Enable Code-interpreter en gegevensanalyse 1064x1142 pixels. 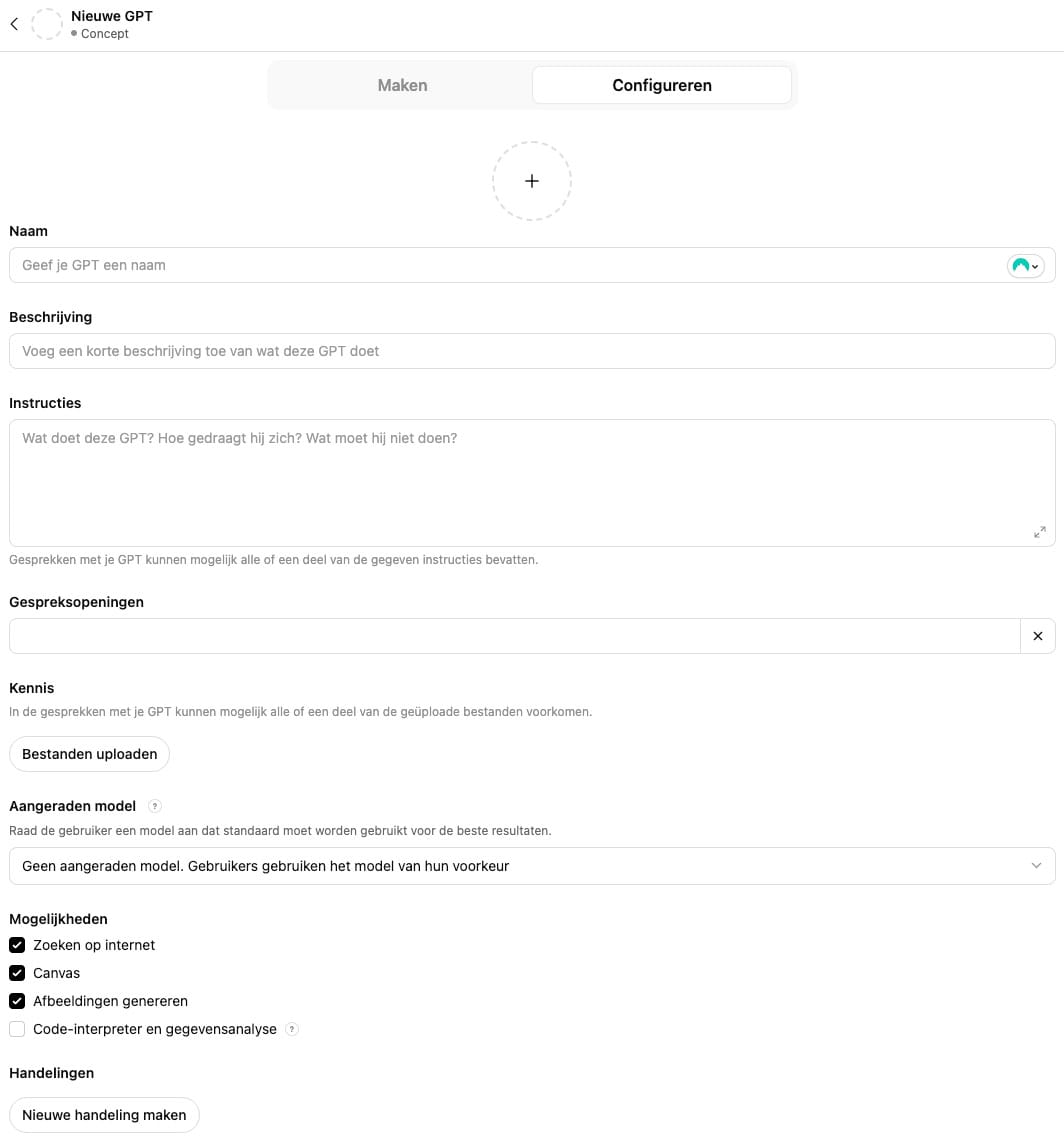click(17, 1029)
